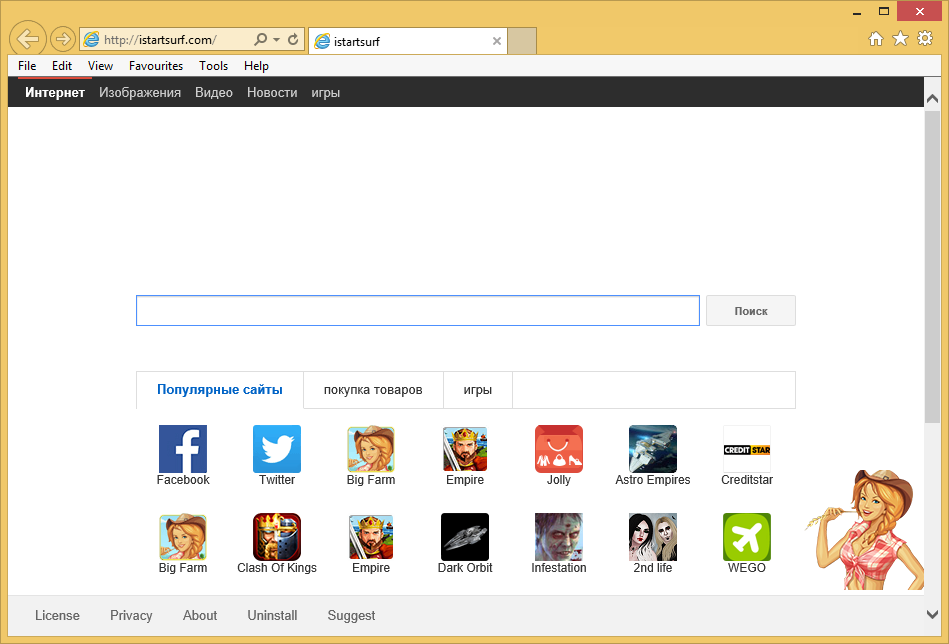Open the Uninstall footer link
949x644 pixels.
tap(272, 616)
